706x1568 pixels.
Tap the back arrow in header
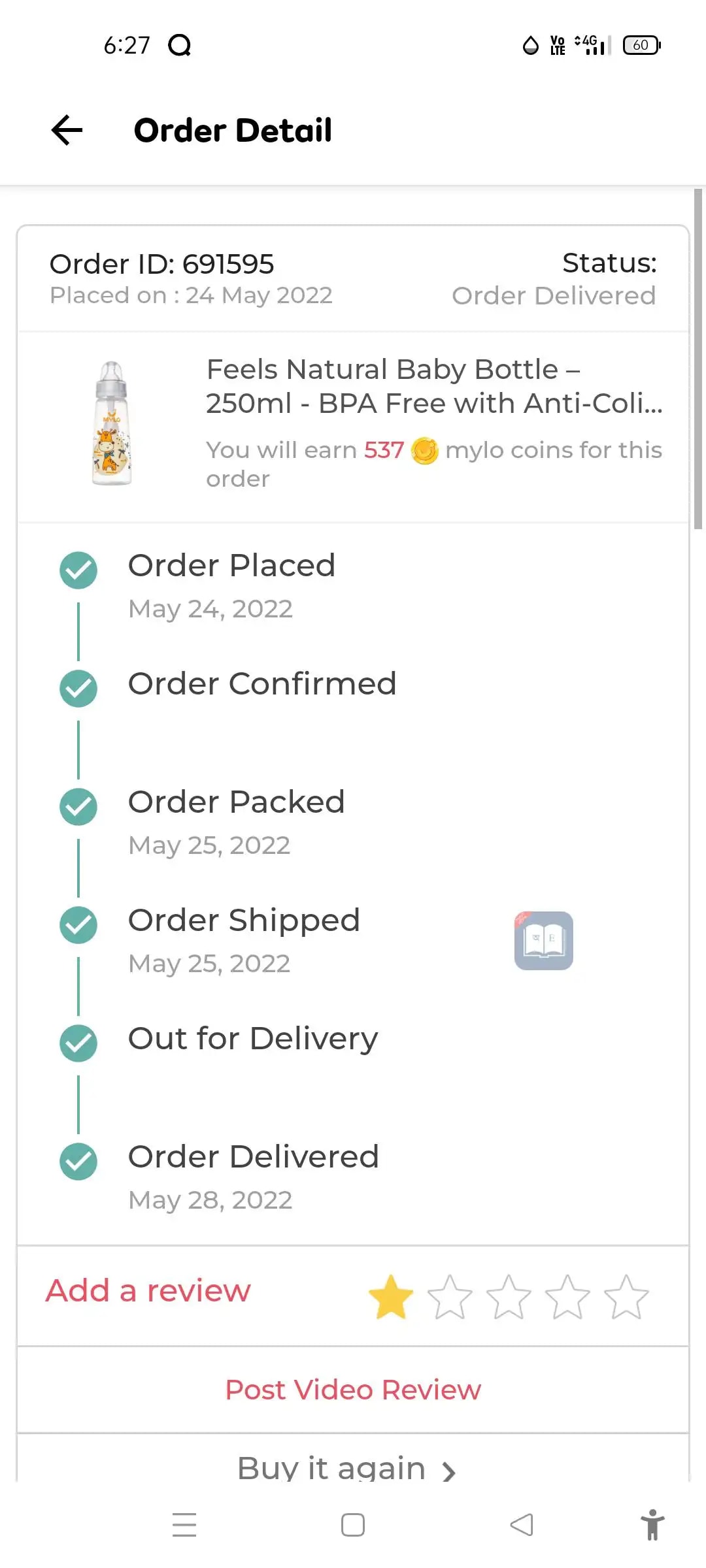67,130
